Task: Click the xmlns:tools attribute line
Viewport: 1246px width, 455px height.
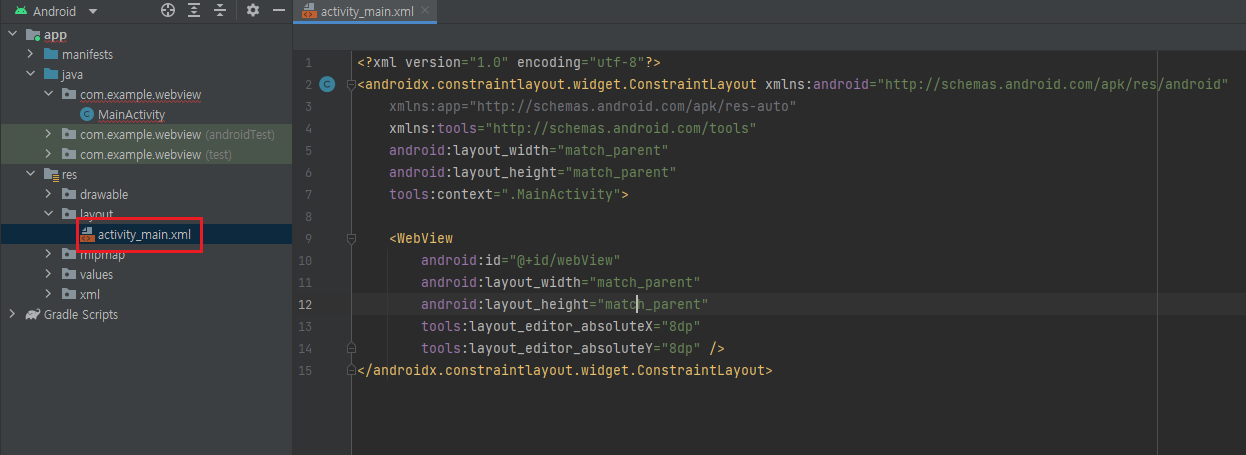Action: tap(572, 128)
